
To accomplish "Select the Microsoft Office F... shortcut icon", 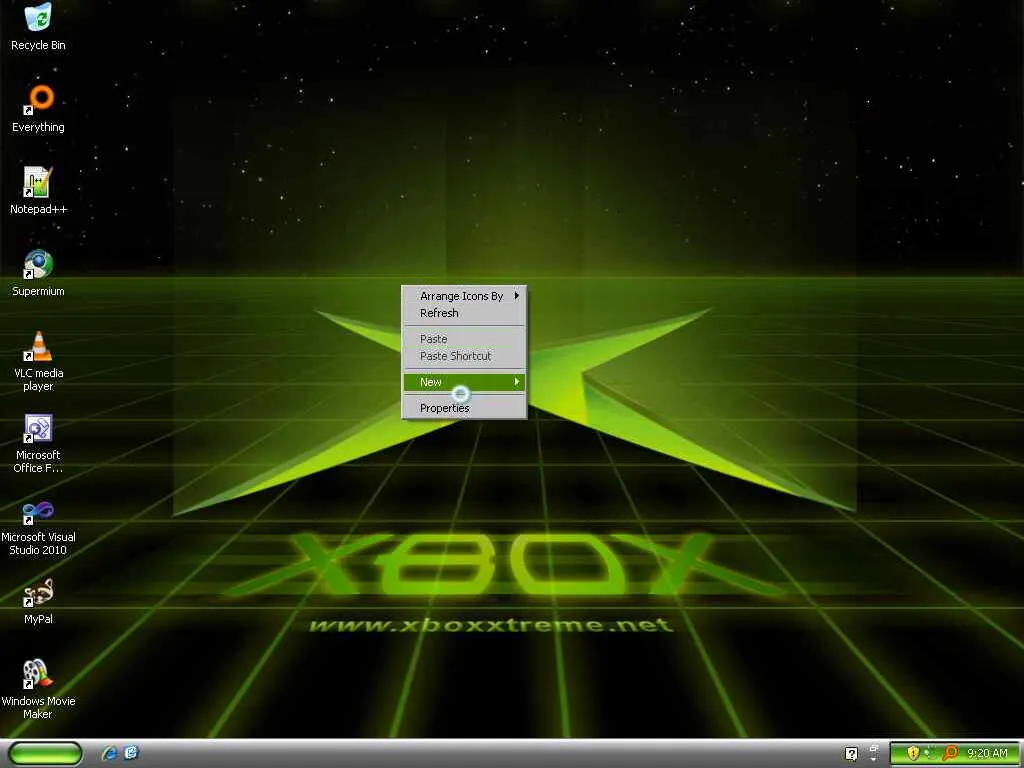I will pyautogui.click(x=38, y=443).
